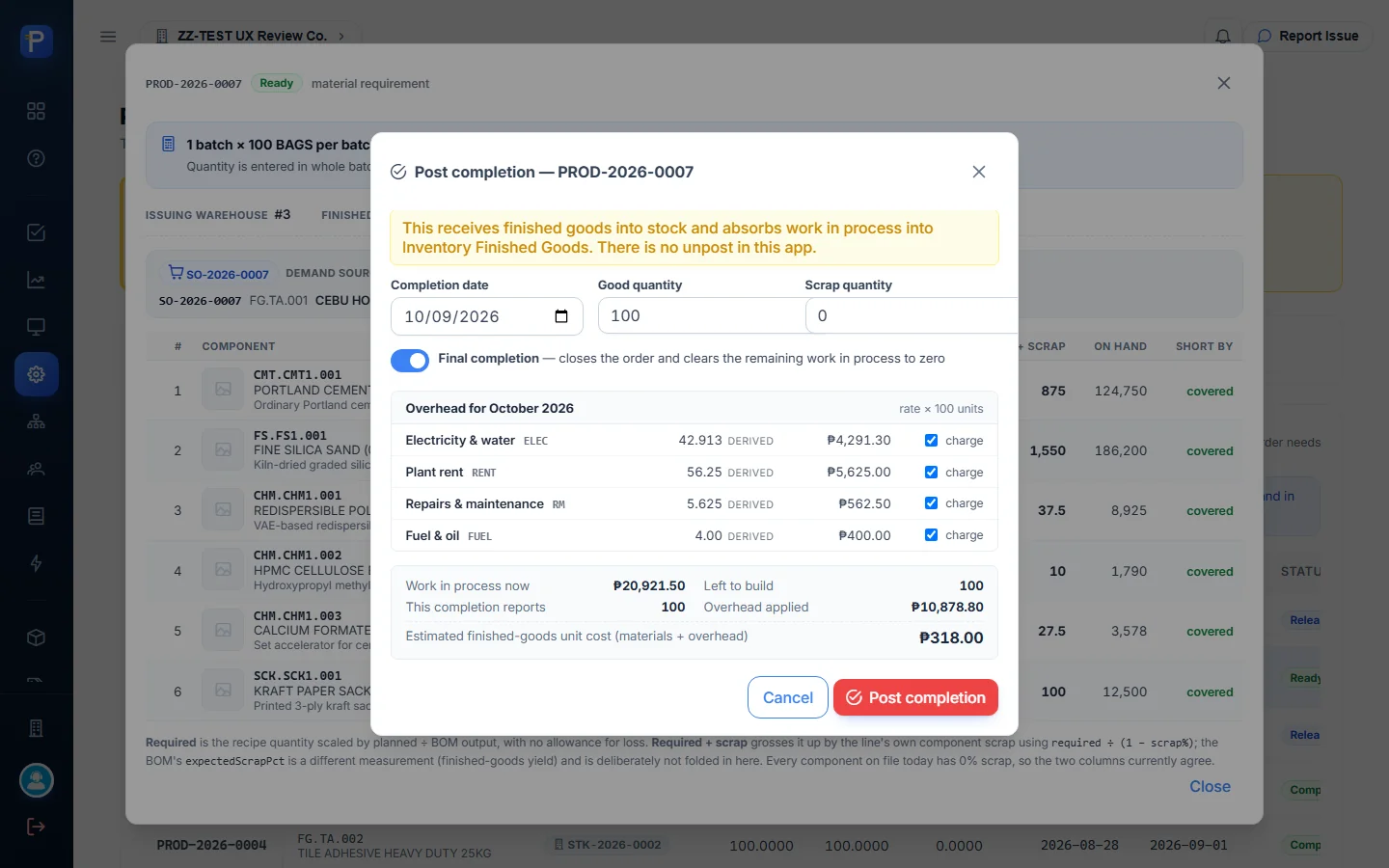
Task: Click the Report Issue button
Action: point(1307,37)
